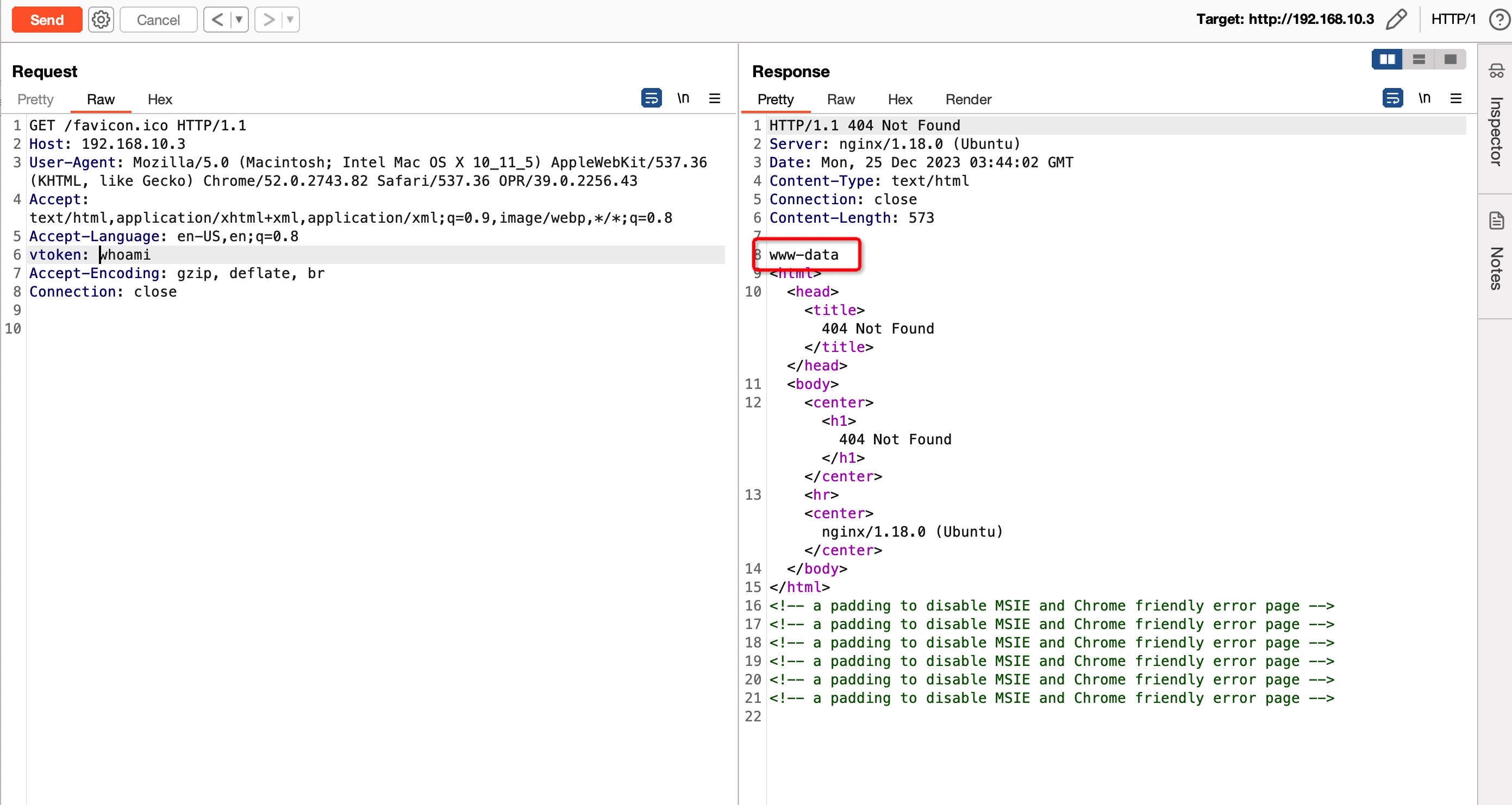
Task: Toggle word wrap icon in Response panel
Action: (x=1392, y=98)
